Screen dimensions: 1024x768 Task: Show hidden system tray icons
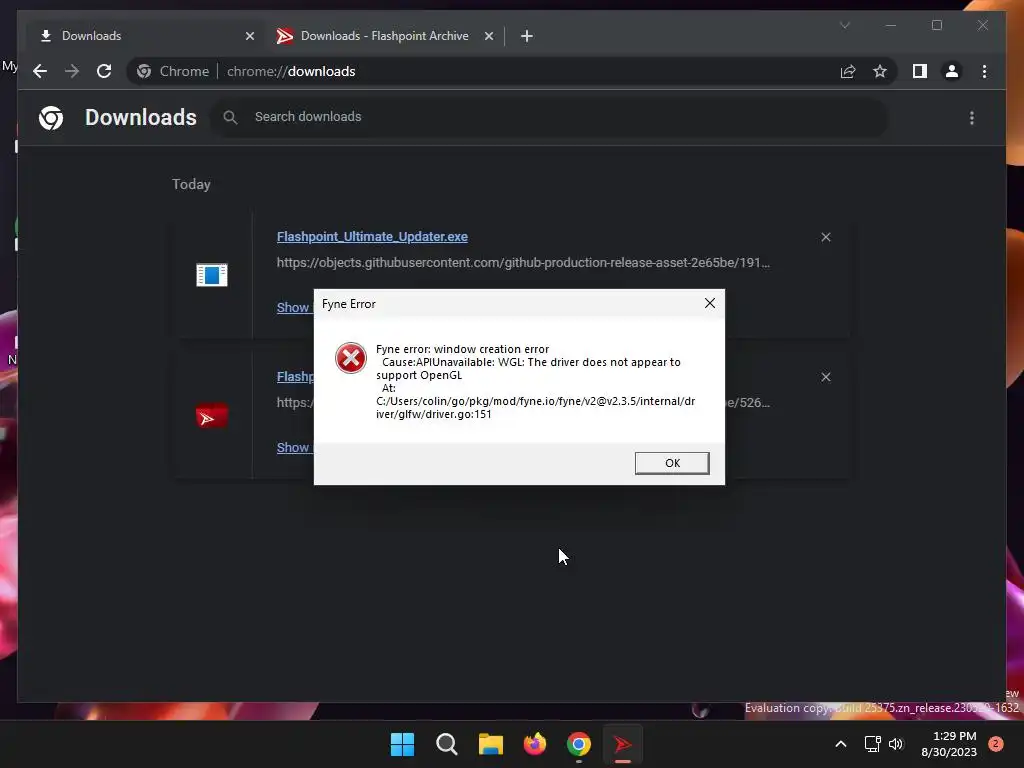tap(840, 744)
